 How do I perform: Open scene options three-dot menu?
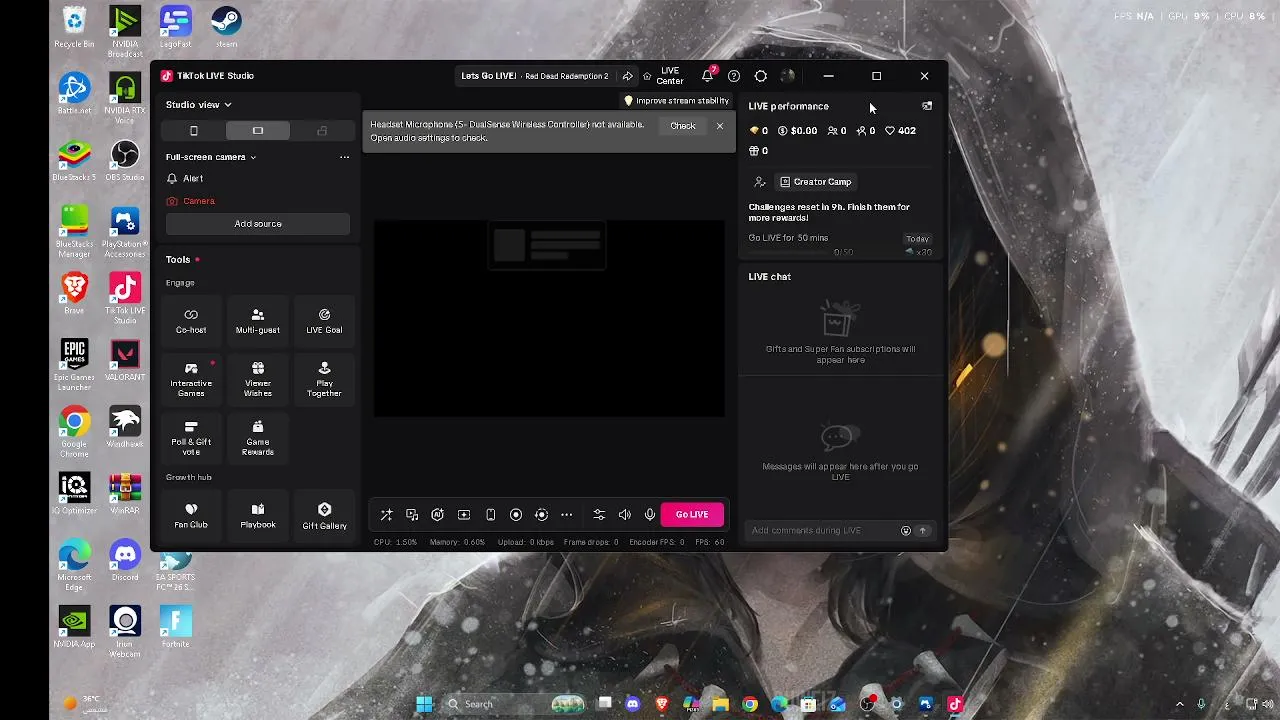[x=344, y=157]
